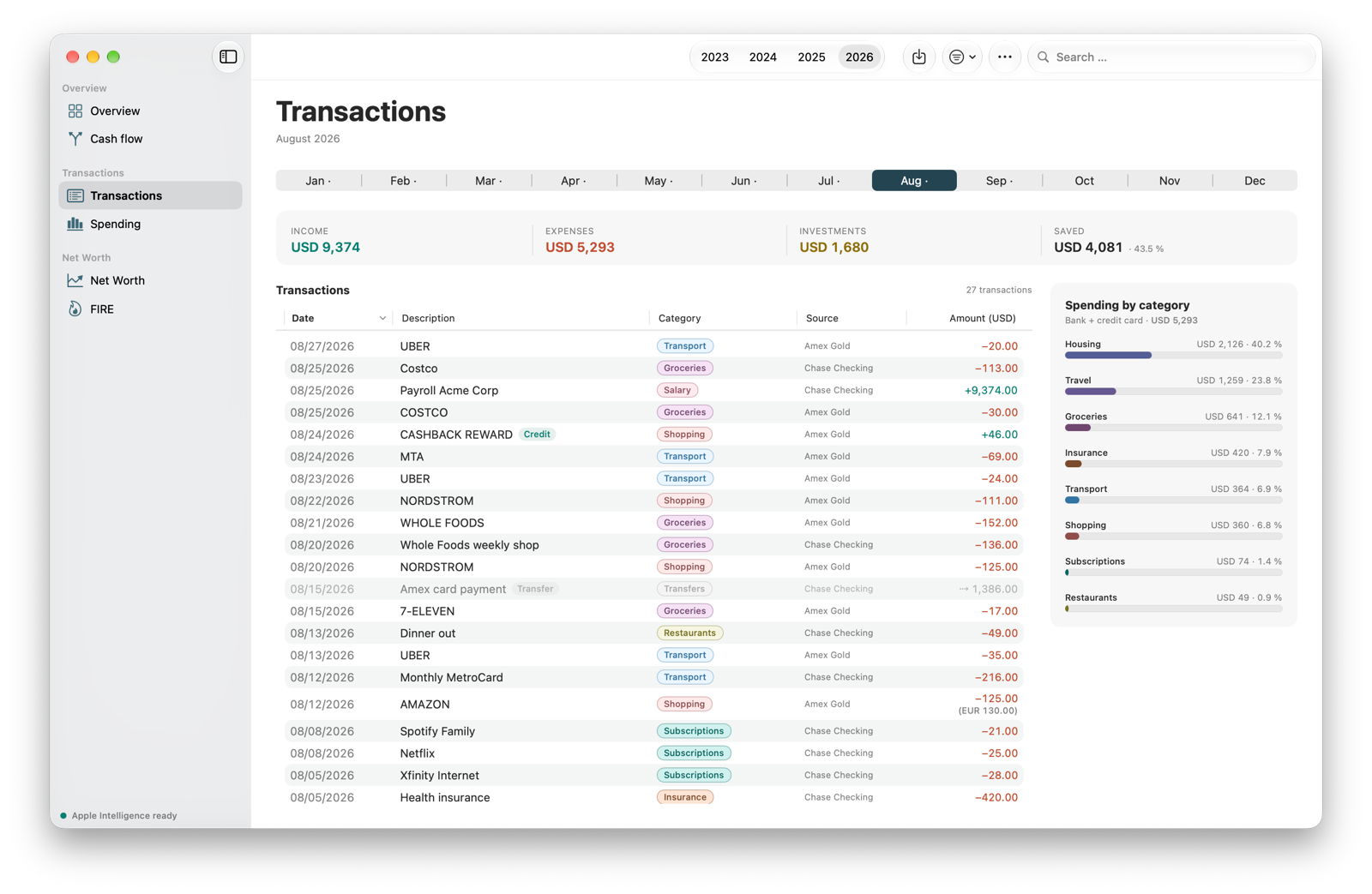Click the Transactions list icon in sidebar
1372x894 pixels.
75,195
